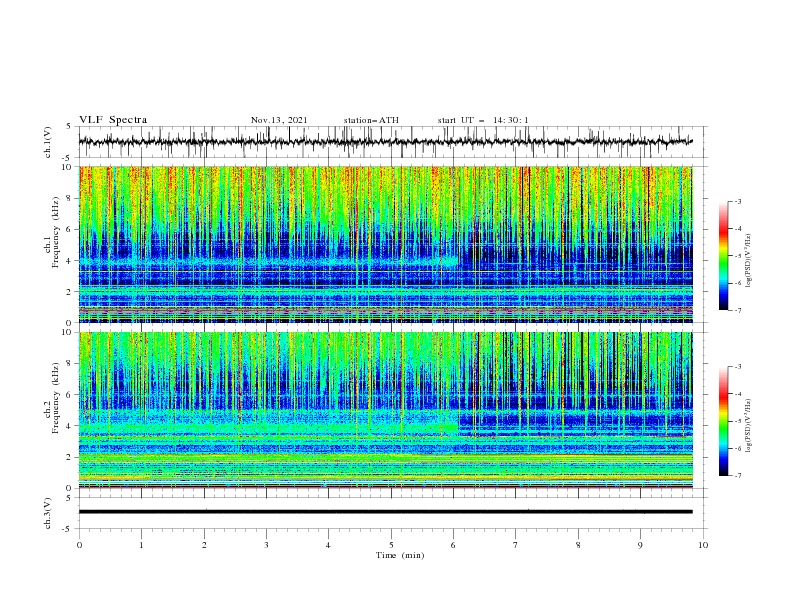Select the date "Nov.13, 2021"

tap(279, 120)
